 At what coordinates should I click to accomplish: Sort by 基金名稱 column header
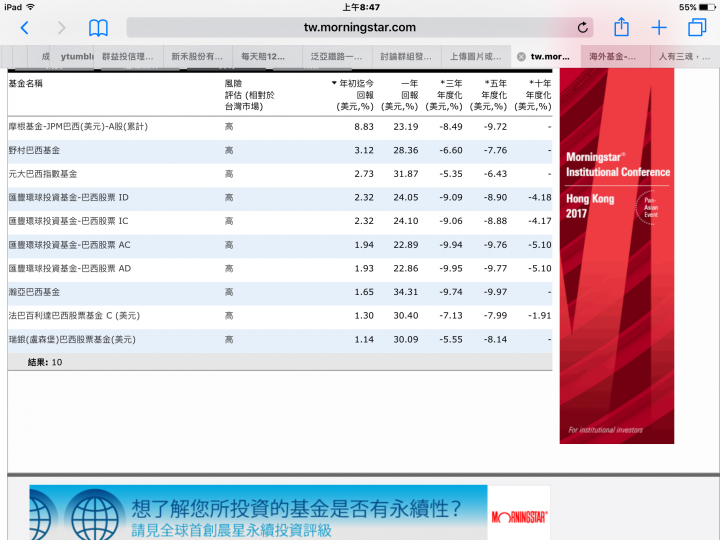[26, 83]
